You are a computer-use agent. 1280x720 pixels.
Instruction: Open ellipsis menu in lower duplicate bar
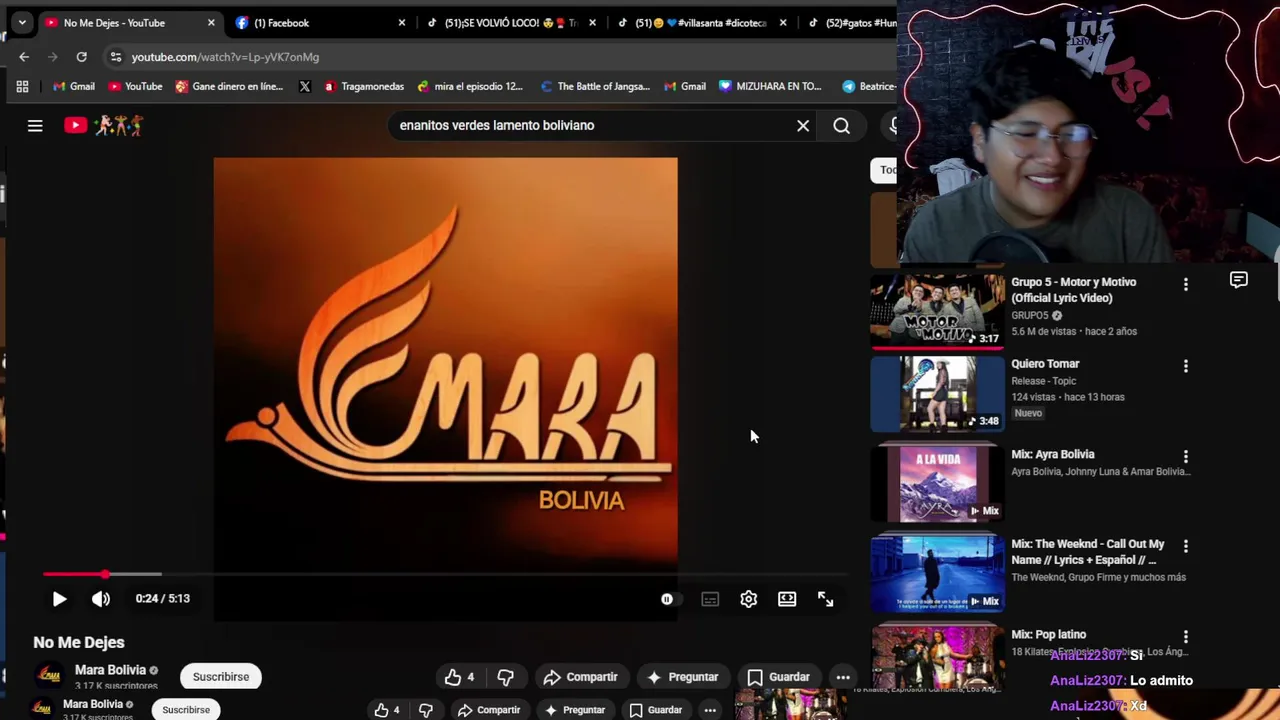(x=710, y=710)
